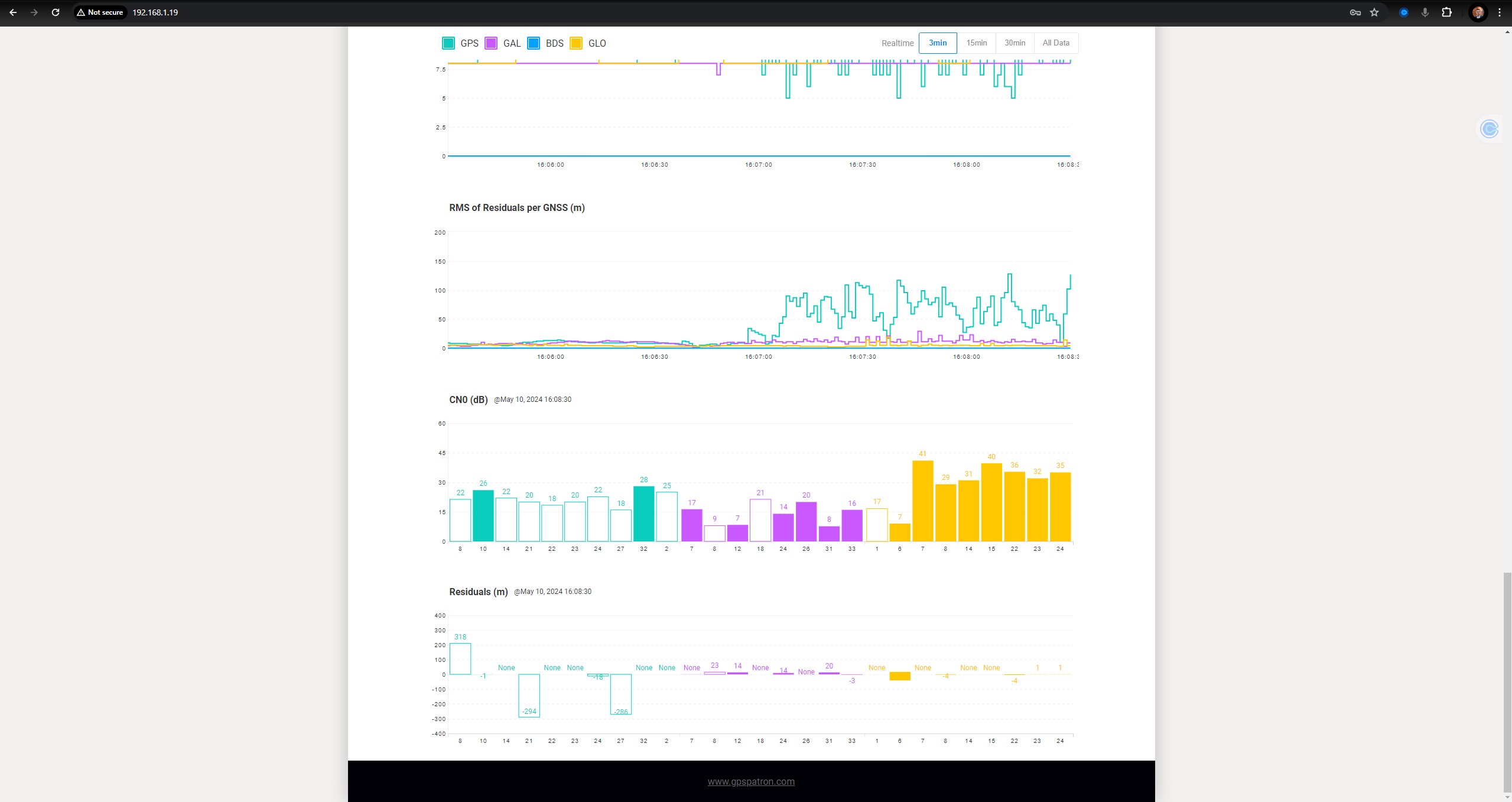Open the user profile avatar menu
Viewport: 1512px width, 802px height.
click(x=1478, y=12)
